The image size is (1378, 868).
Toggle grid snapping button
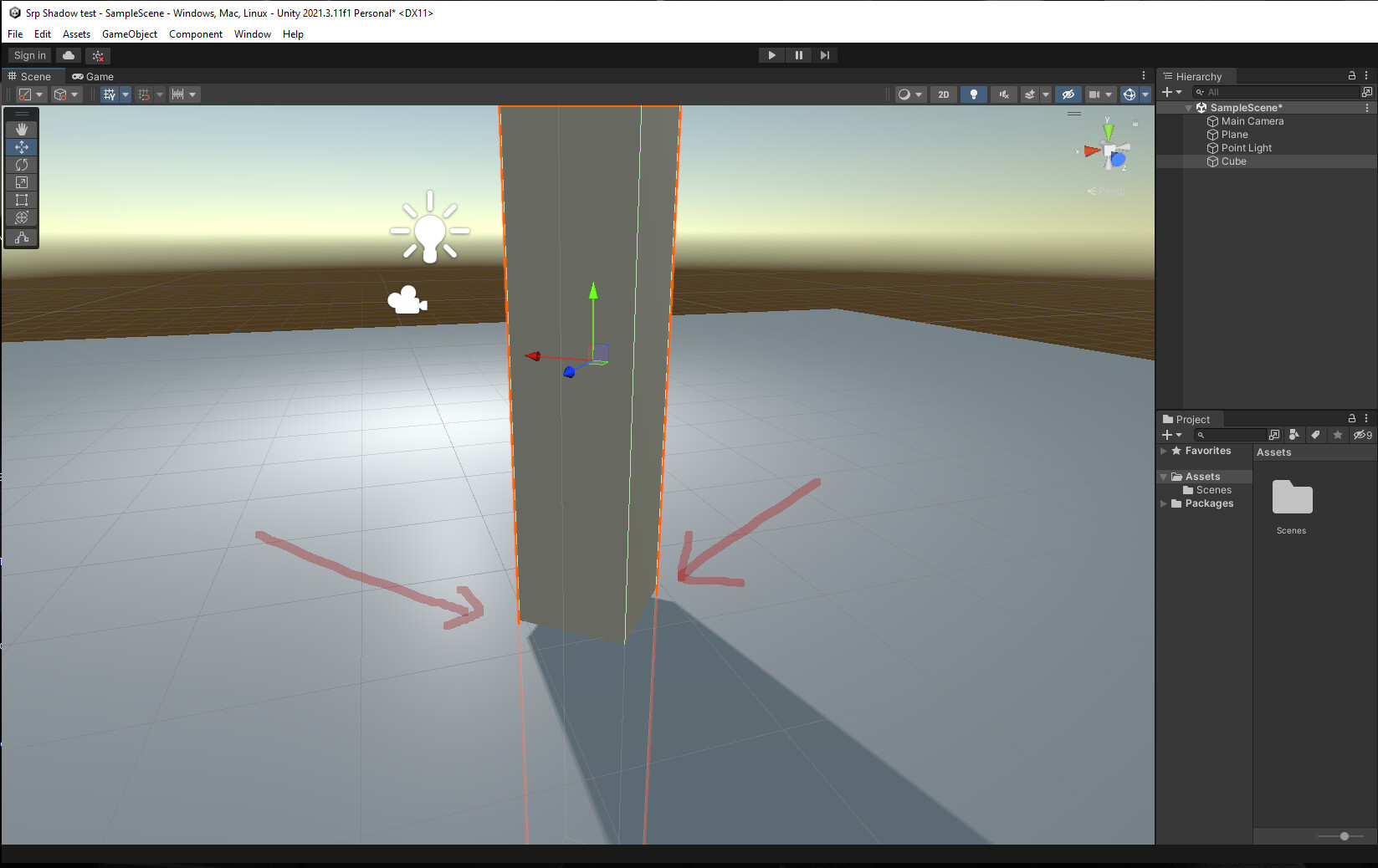[x=144, y=94]
